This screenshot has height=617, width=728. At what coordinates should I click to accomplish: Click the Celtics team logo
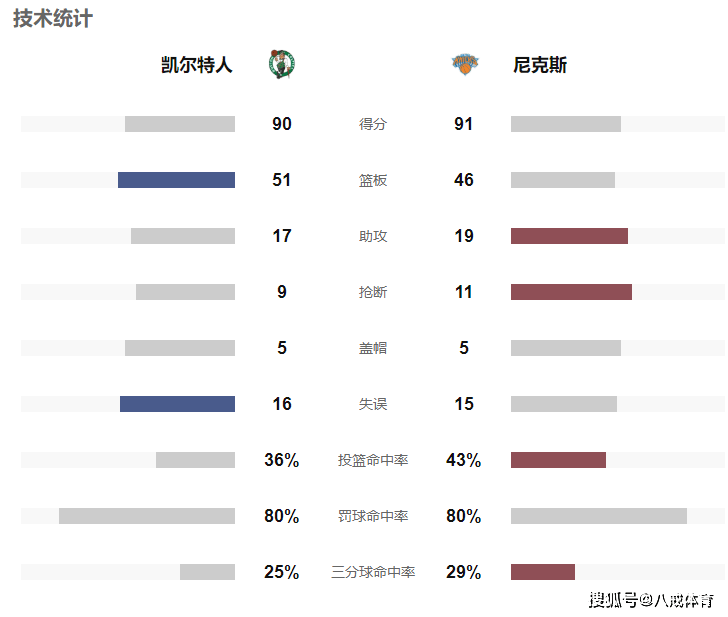282,64
